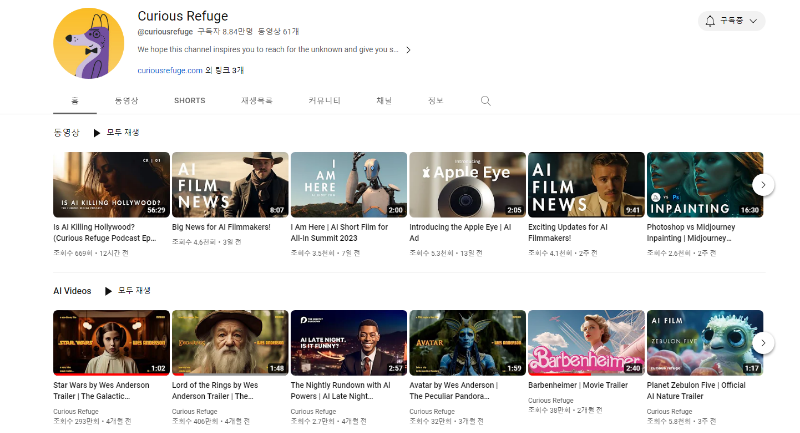Select the Home tab
Viewport: 800px width, 433px height.
tap(74, 100)
